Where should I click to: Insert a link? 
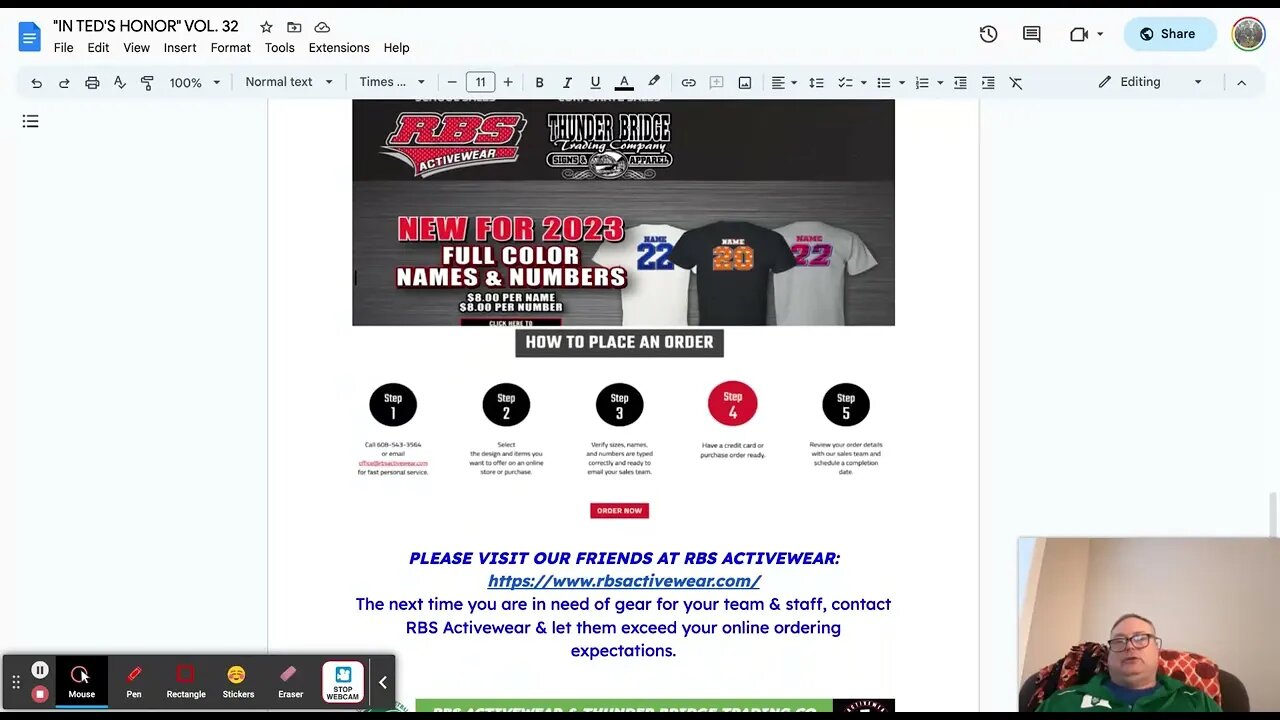pos(688,83)
